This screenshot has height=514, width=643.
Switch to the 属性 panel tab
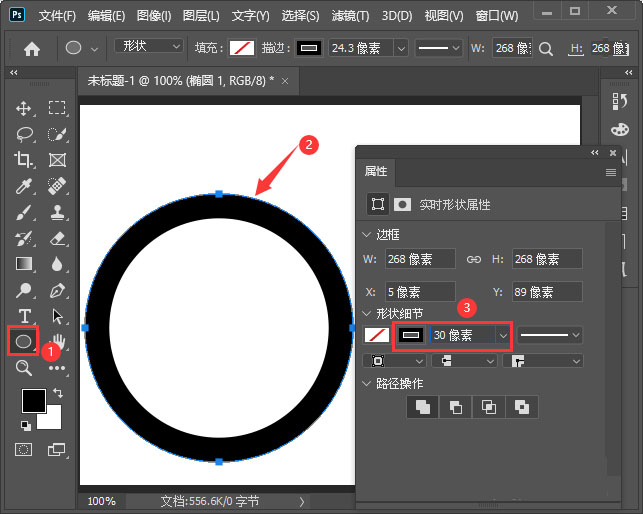coord(376,172)
